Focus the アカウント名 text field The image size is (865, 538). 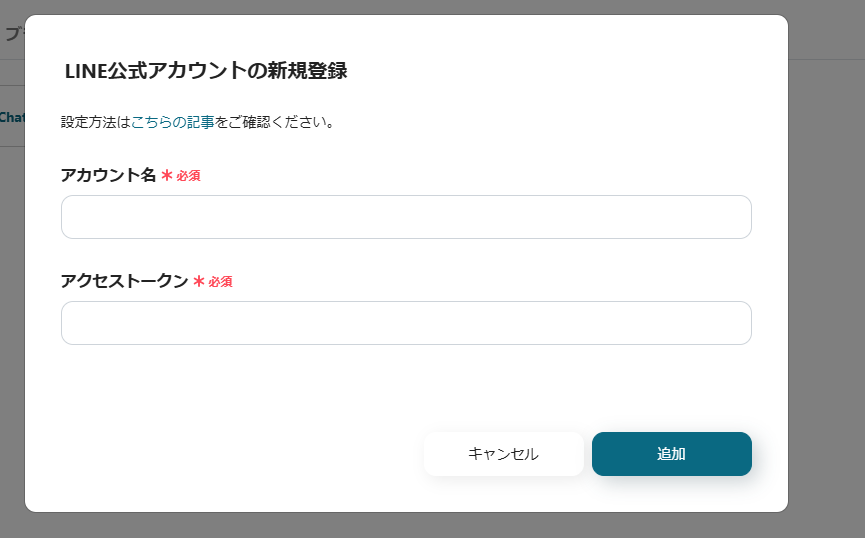coord(406,217)
